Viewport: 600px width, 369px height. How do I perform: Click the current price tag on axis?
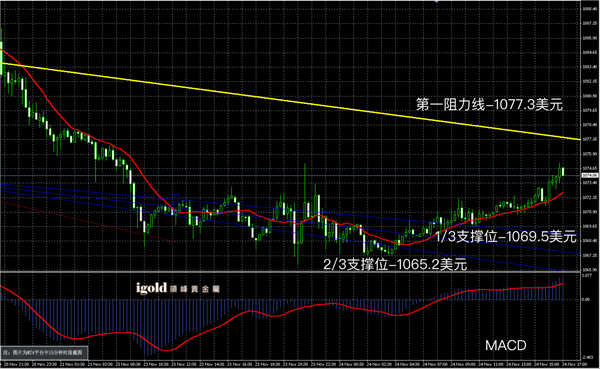[x=590, y=175]
